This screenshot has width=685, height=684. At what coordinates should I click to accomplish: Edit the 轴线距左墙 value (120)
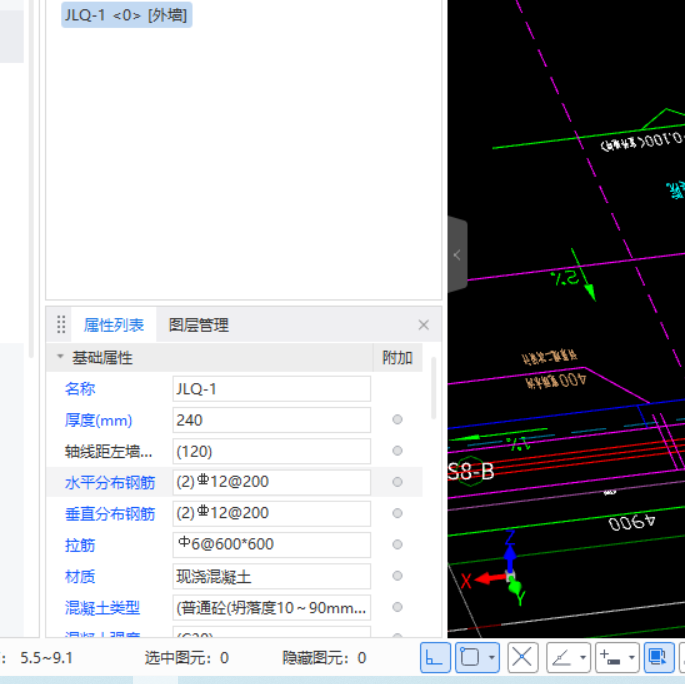pos(271,451)
